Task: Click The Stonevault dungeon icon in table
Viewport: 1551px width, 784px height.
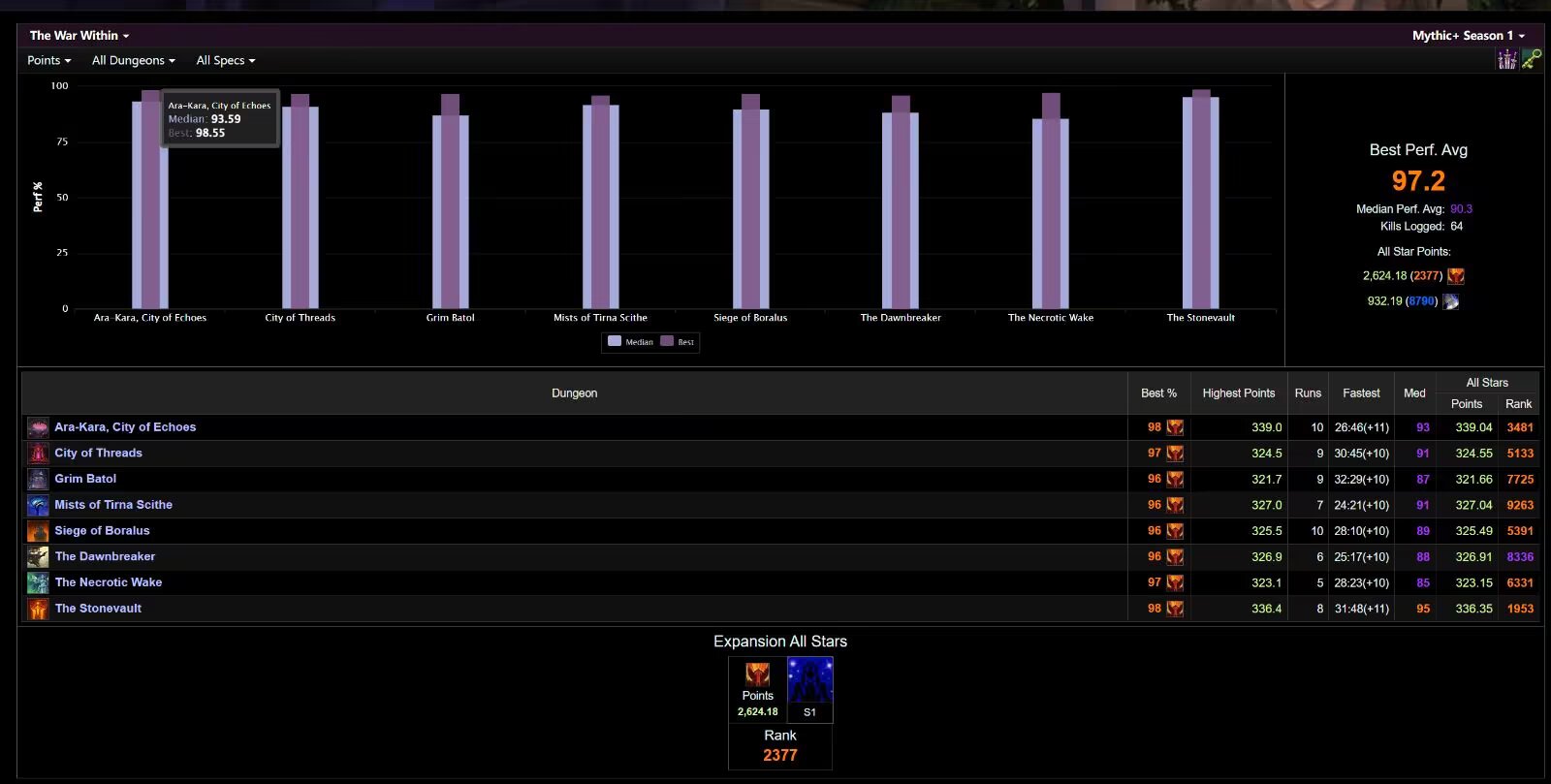Action: [38, 609]
